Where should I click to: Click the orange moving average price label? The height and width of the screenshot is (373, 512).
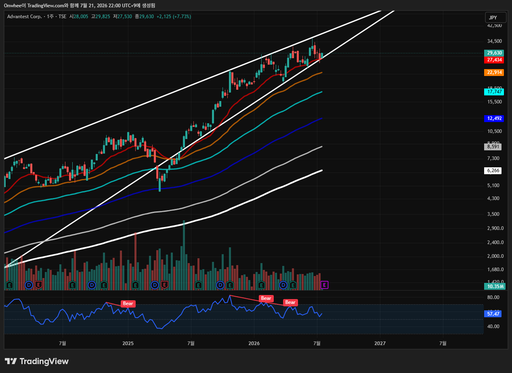494,72
